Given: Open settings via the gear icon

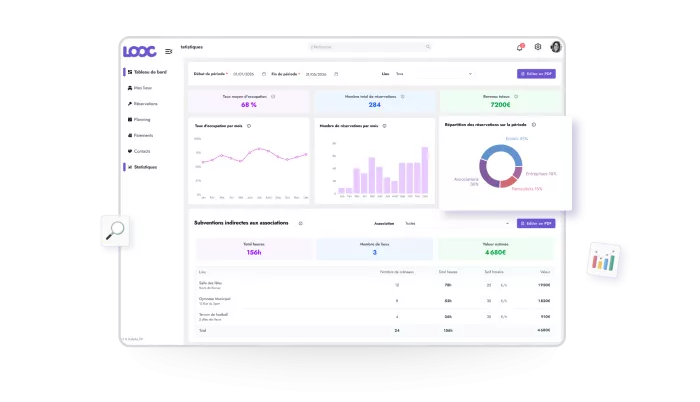Looking at the screenshot, I should coord(538,46).
